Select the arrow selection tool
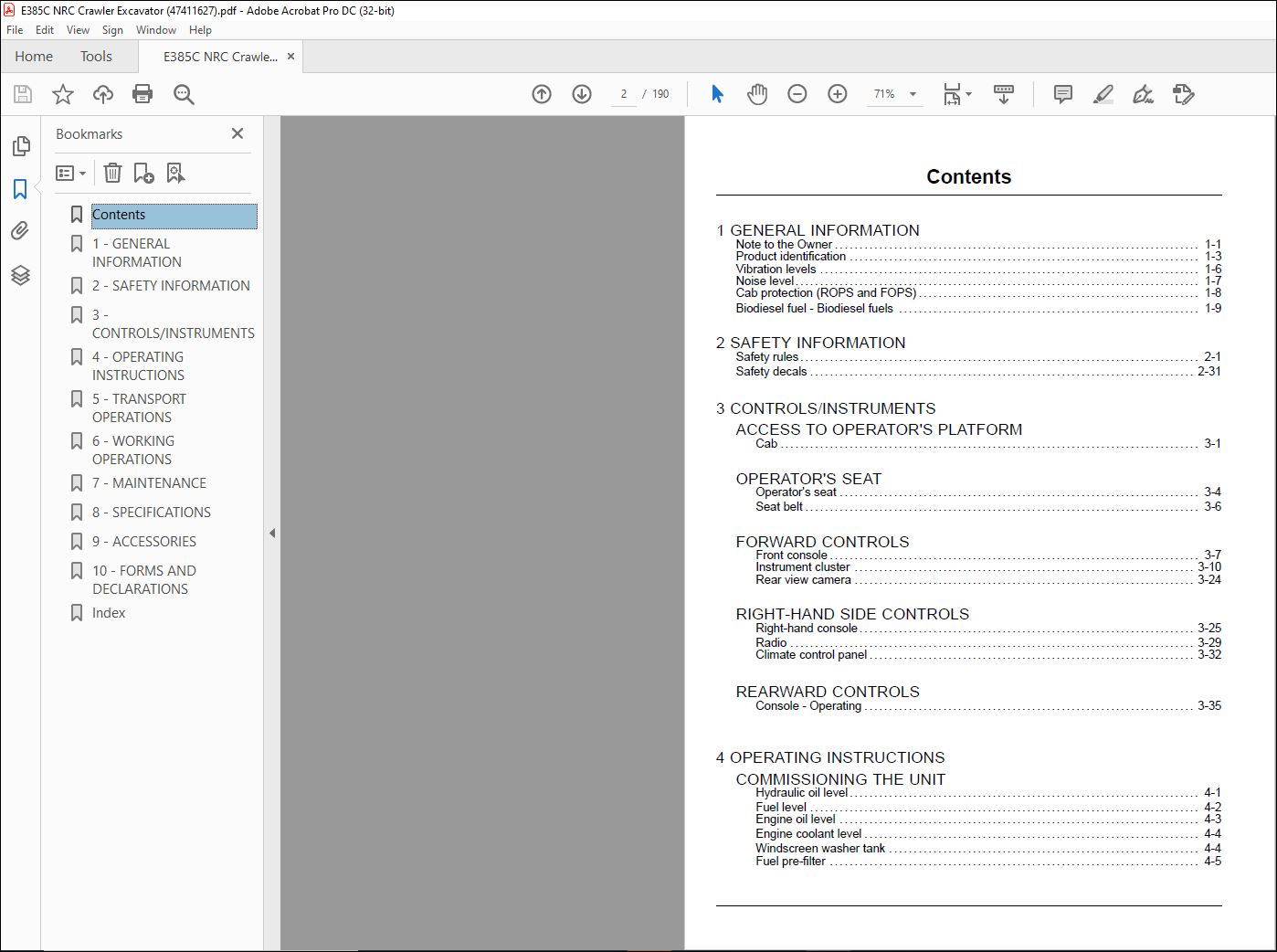 coord(717,94)
